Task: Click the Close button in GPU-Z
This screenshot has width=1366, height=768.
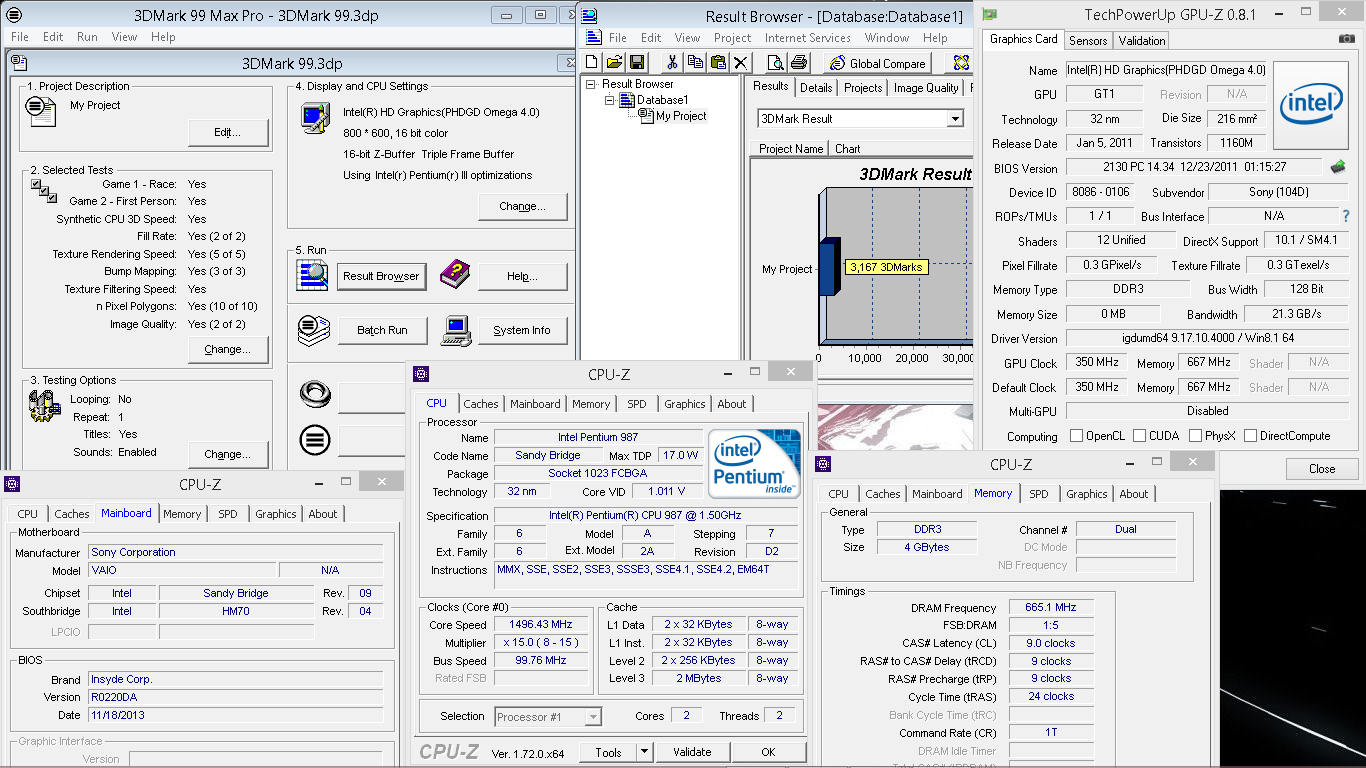Action: (x=1322, y=469)
